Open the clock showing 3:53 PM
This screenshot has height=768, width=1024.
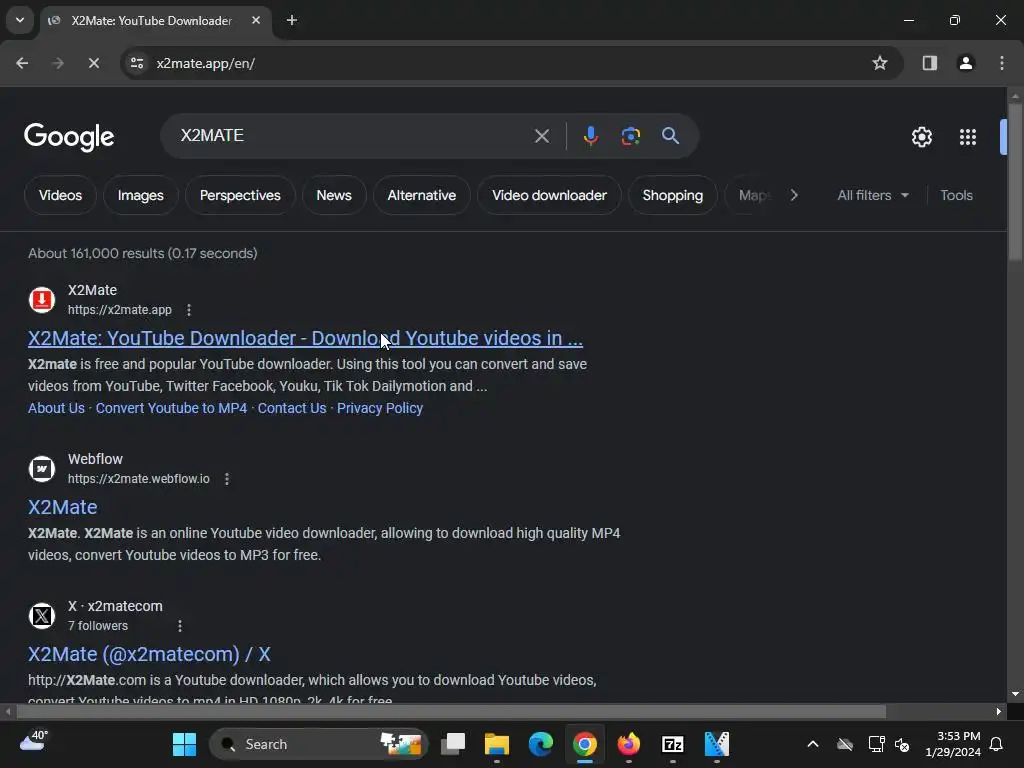pos(953,744)
